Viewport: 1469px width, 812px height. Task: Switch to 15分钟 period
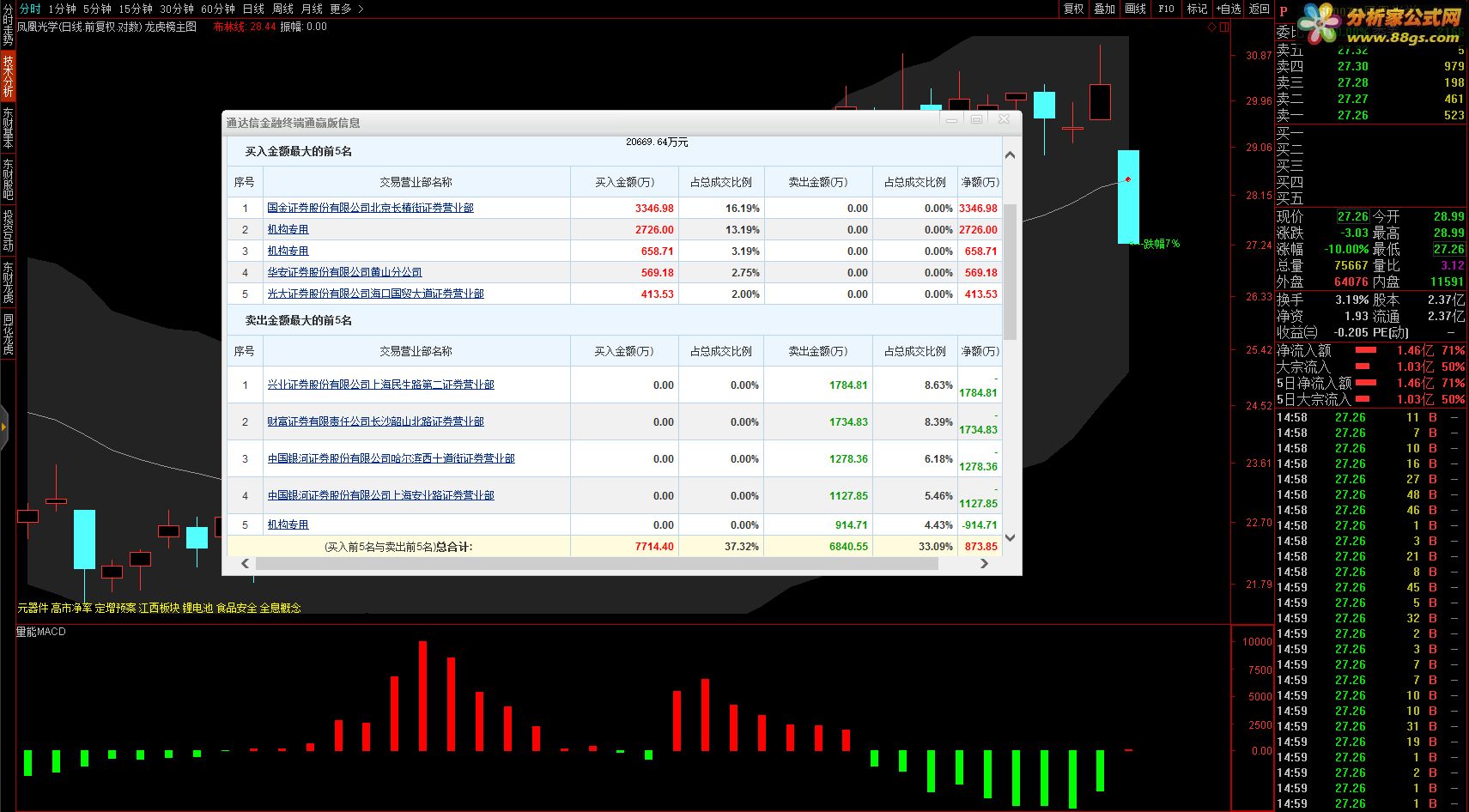tap(135, 9)
